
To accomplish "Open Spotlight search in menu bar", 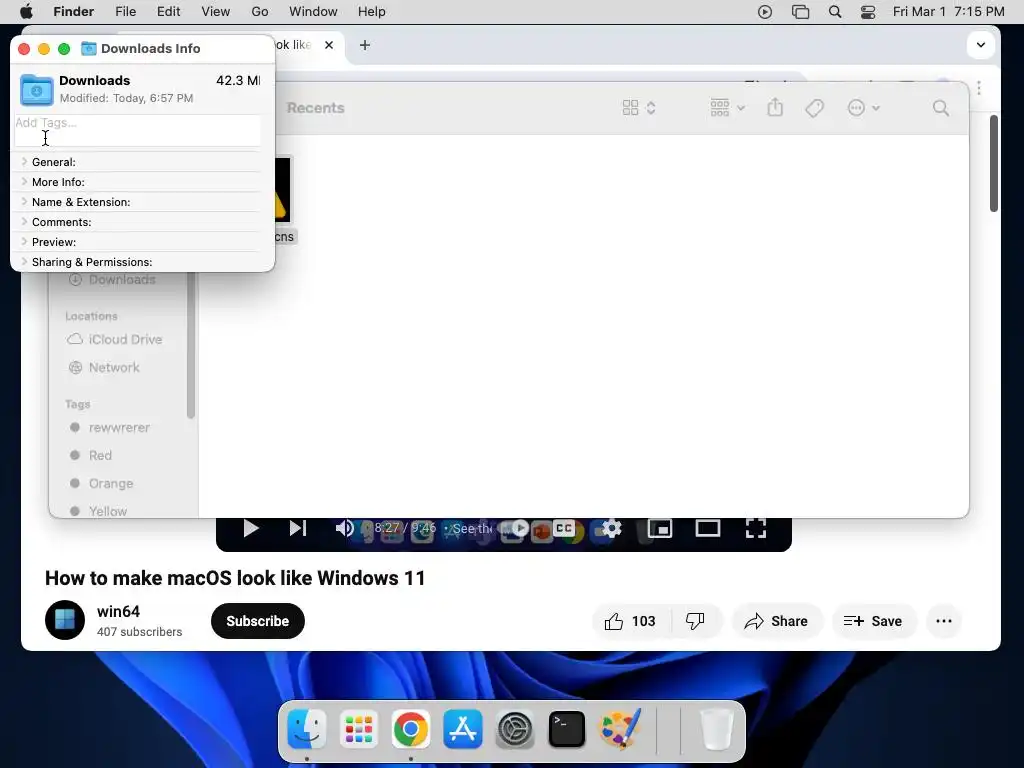I will (x=835, y=12).
